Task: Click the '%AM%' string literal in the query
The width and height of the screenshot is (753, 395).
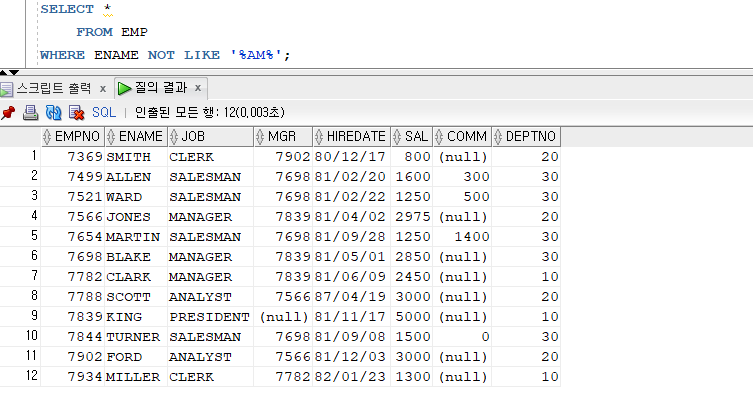Action: tap(255, 55)
